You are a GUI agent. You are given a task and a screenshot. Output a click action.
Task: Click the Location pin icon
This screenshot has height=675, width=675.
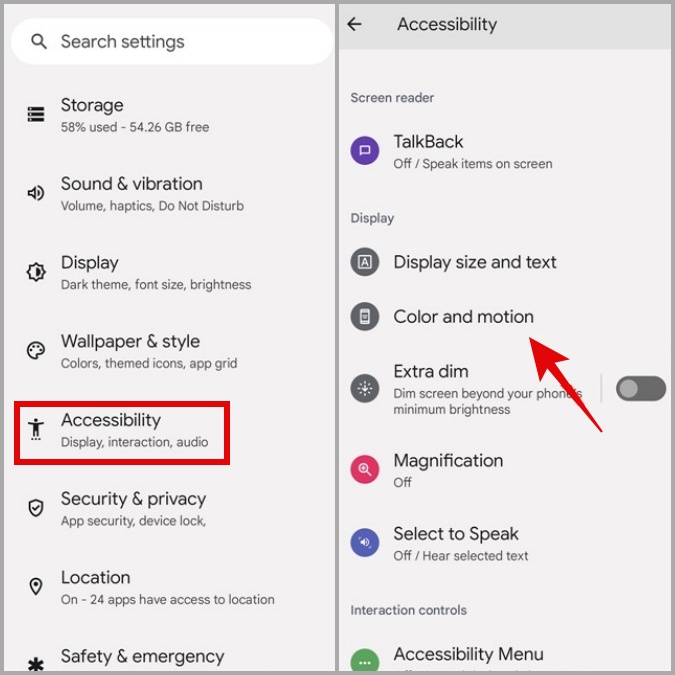36,586
